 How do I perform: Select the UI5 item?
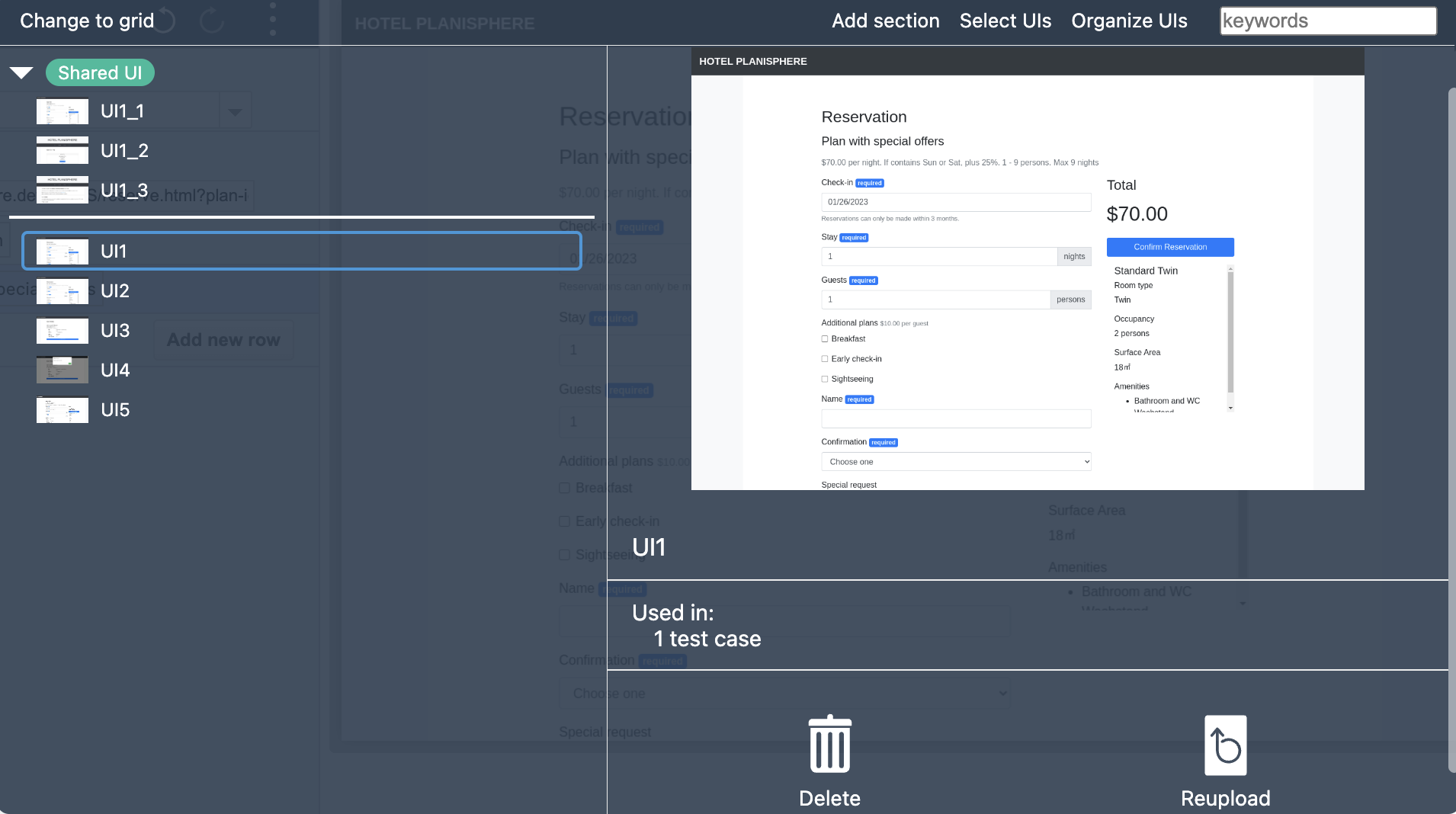[115, 410]
